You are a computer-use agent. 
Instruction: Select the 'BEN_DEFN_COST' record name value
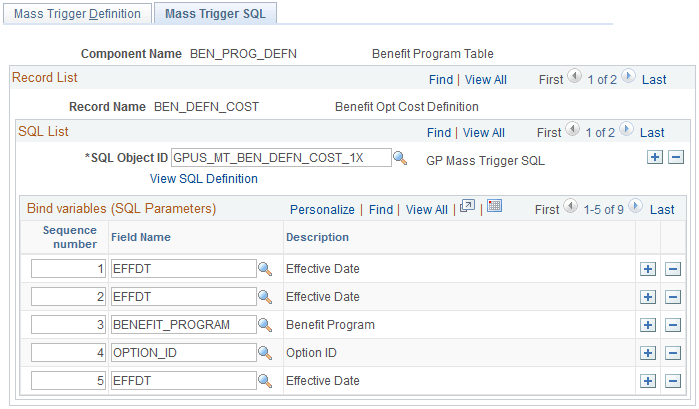206,107
